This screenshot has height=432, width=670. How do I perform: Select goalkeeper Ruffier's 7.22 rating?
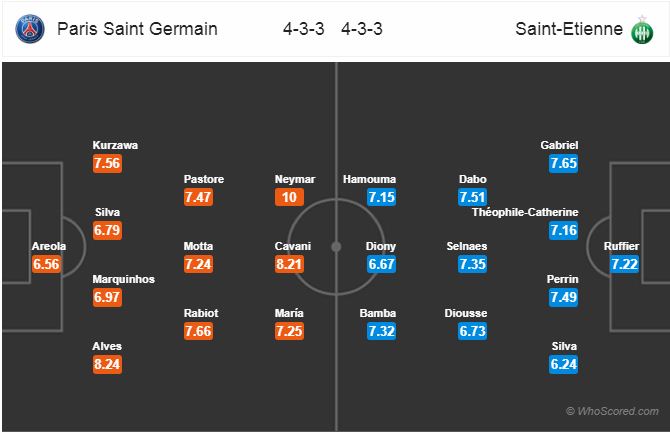(x=624, y=264)
